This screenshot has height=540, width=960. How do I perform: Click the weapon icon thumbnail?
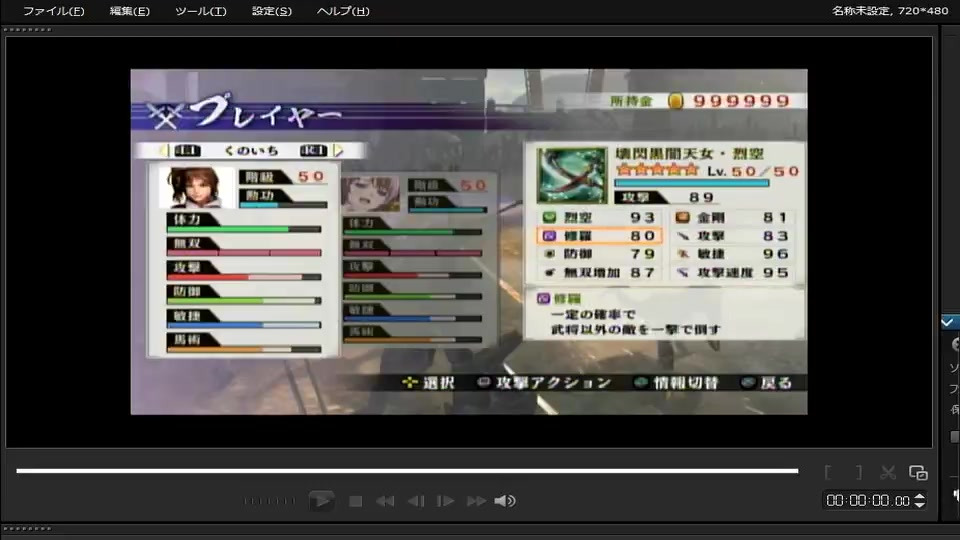pos(572,175)
